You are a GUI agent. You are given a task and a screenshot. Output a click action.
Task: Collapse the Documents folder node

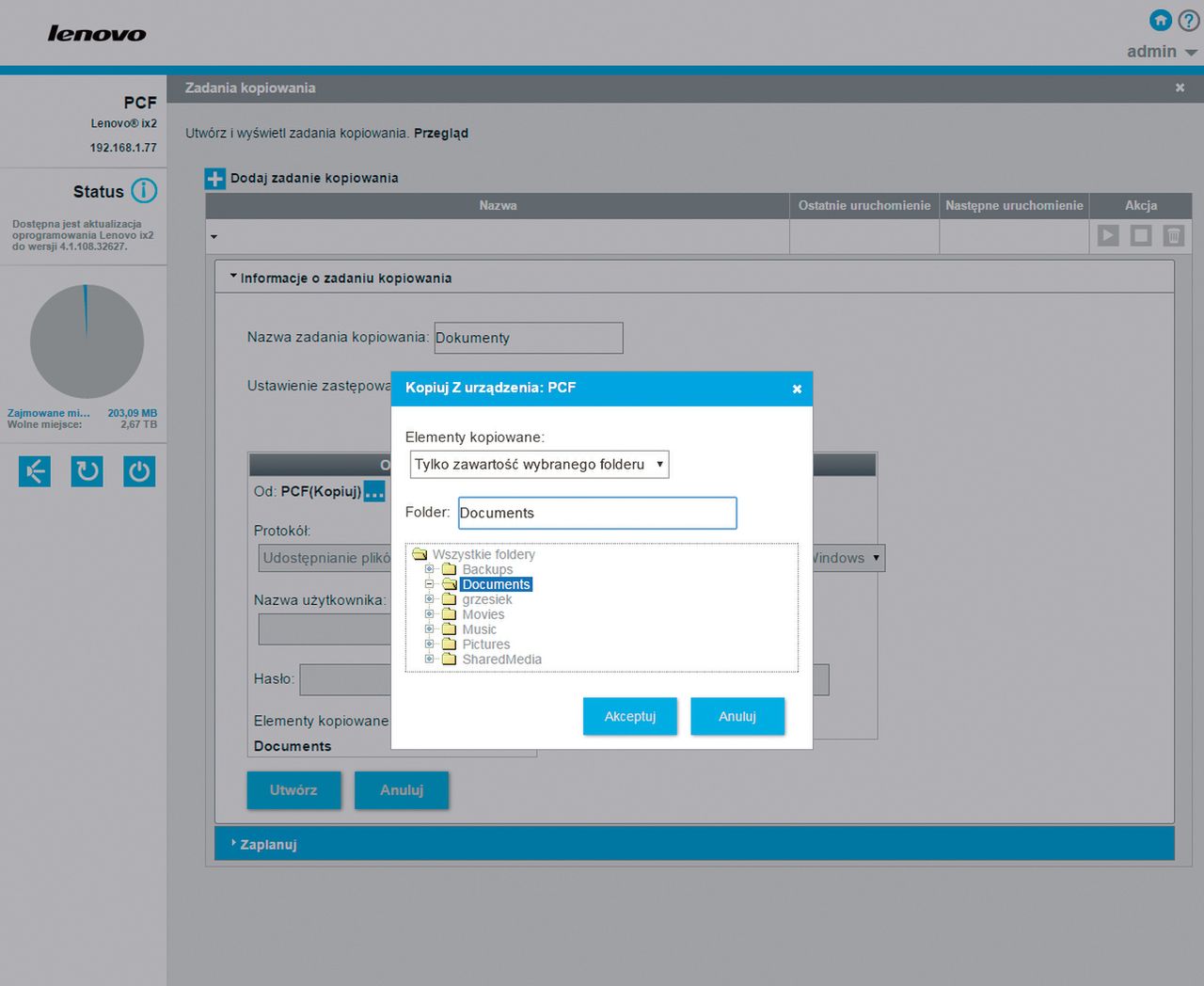coord(430,583)
